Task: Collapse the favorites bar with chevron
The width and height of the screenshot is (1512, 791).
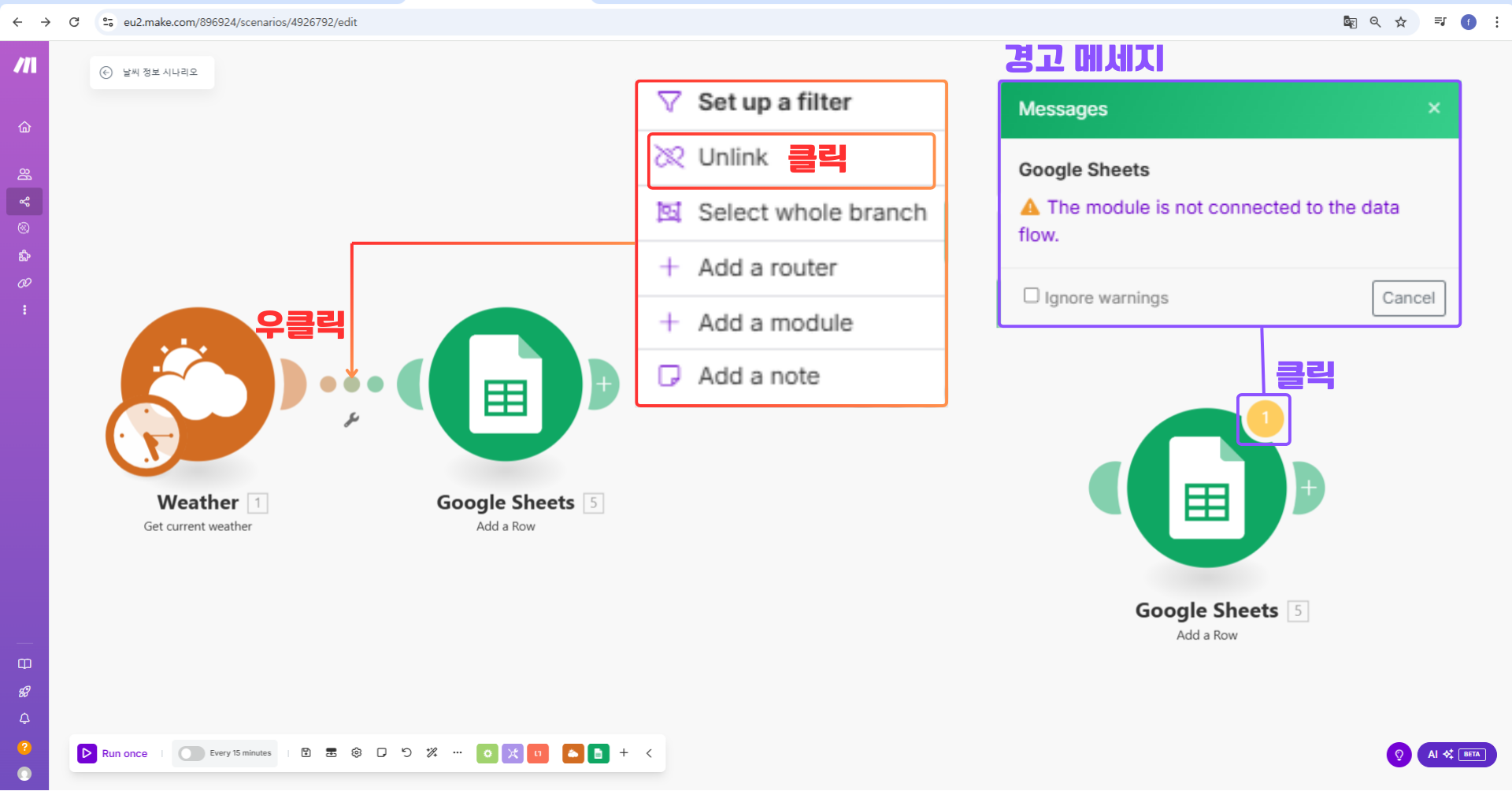Action: (x=649, y=753)
